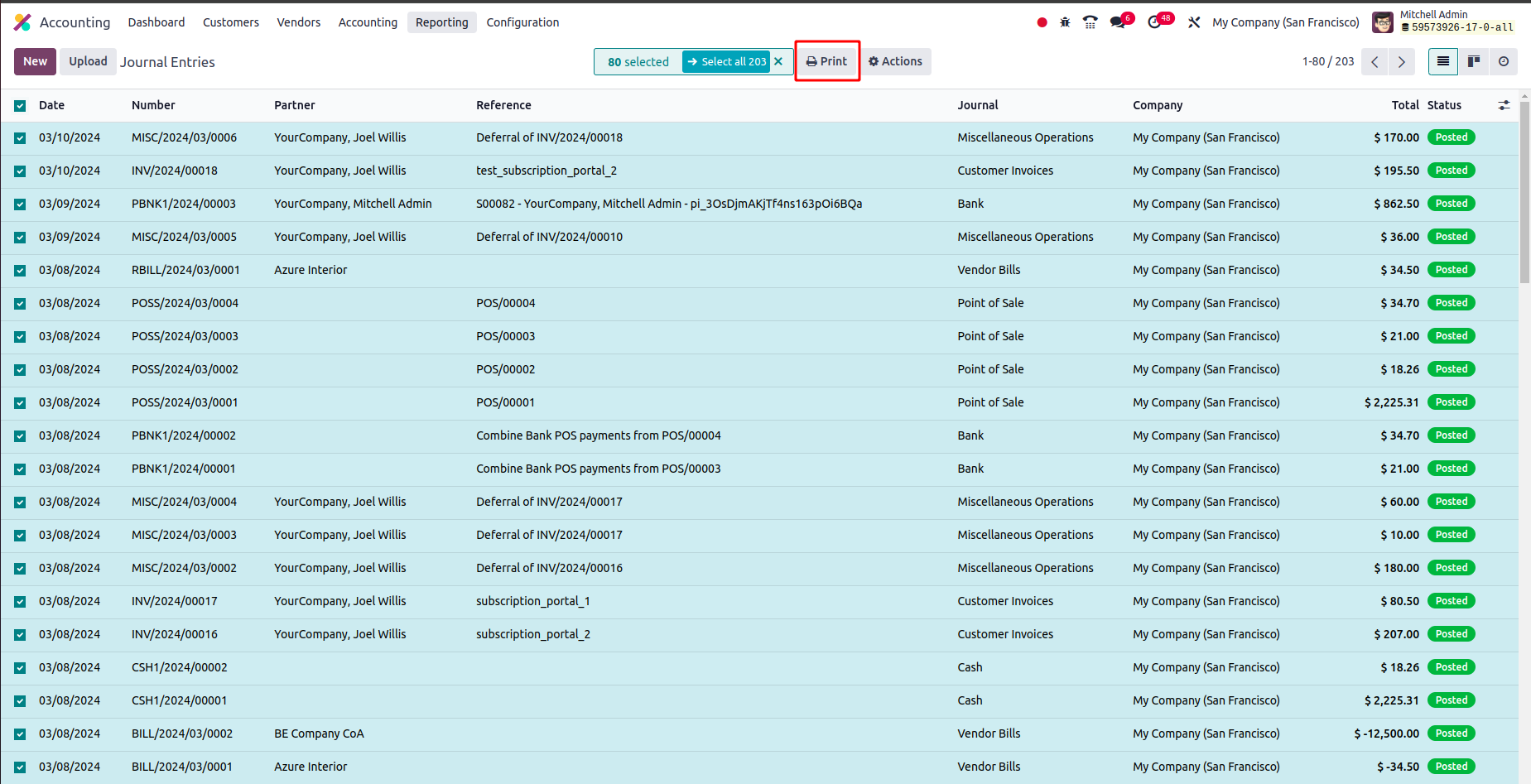This screenshot has height=784, width=1531.
Task: Click reference POS/00001
Action: coord(505,402)
